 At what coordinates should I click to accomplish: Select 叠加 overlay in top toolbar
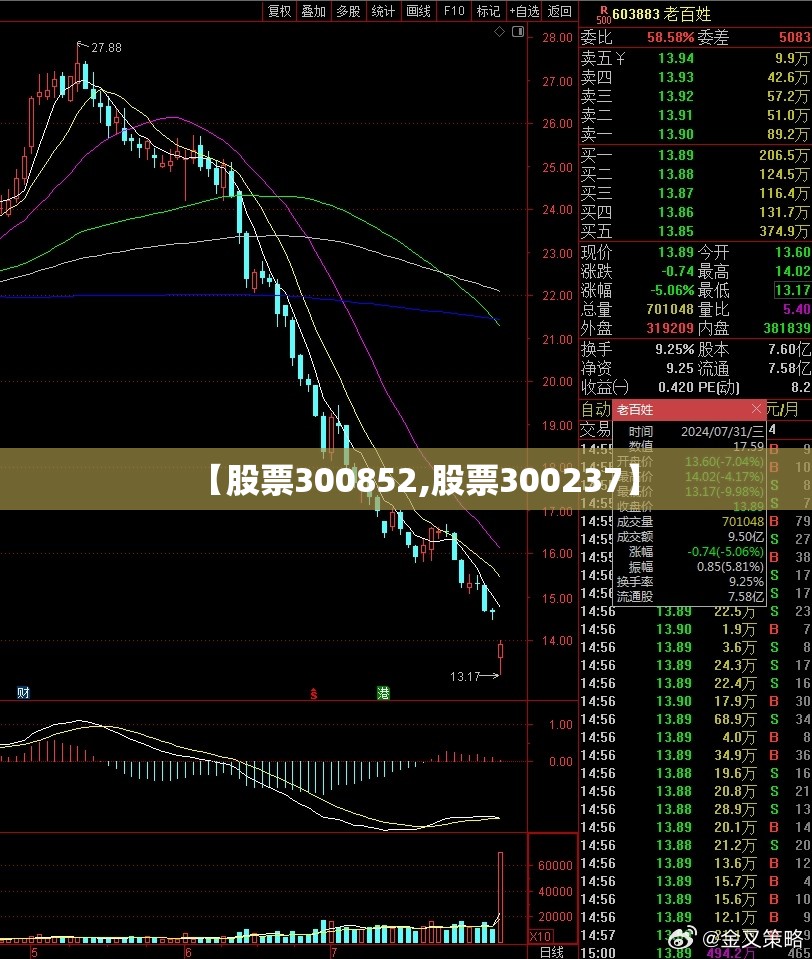314,11
